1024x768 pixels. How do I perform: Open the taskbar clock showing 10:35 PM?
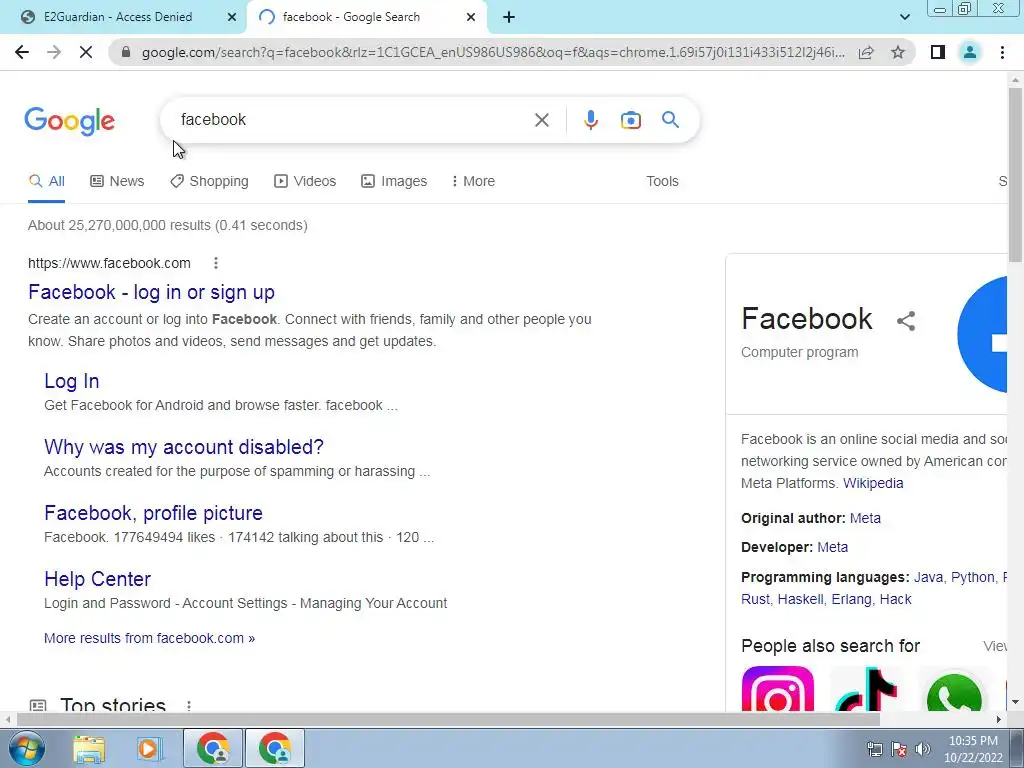pyautogui.click(x=973, y=749)
